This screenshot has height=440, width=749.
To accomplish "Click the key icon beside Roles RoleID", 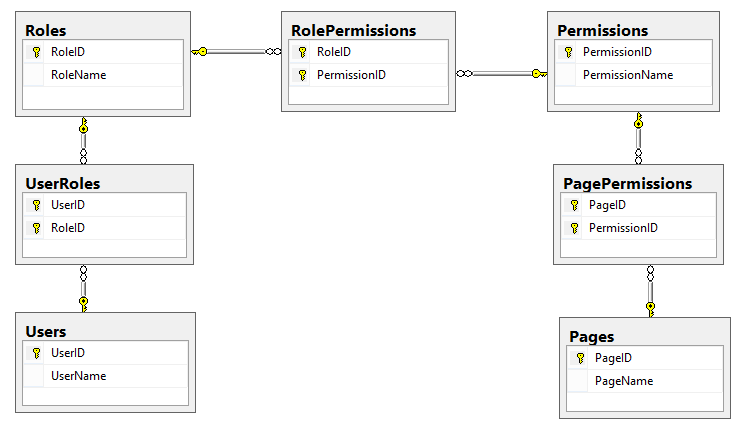I will click(36, 51).
